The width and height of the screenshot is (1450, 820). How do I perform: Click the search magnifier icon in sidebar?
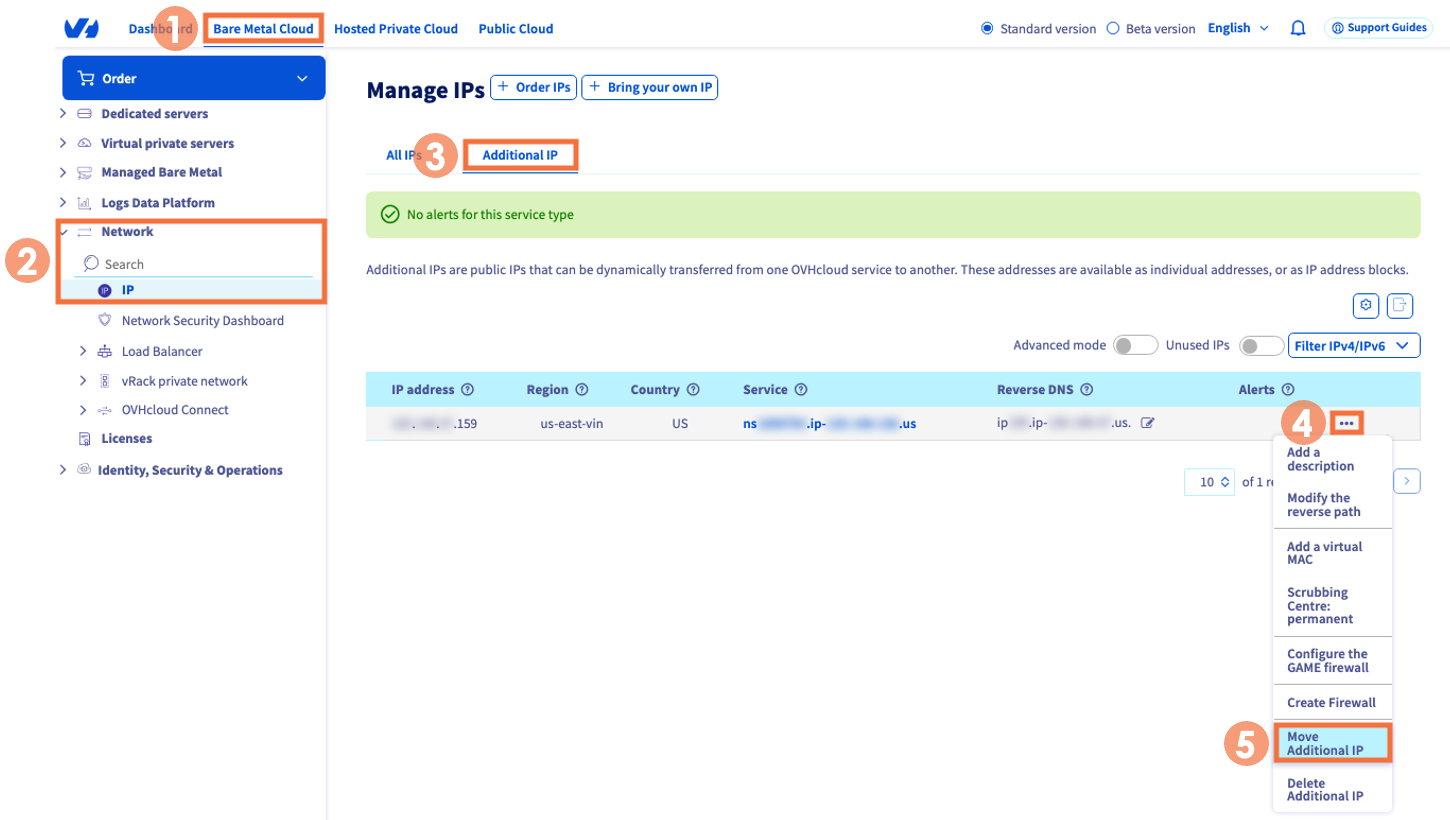[91, 263]
